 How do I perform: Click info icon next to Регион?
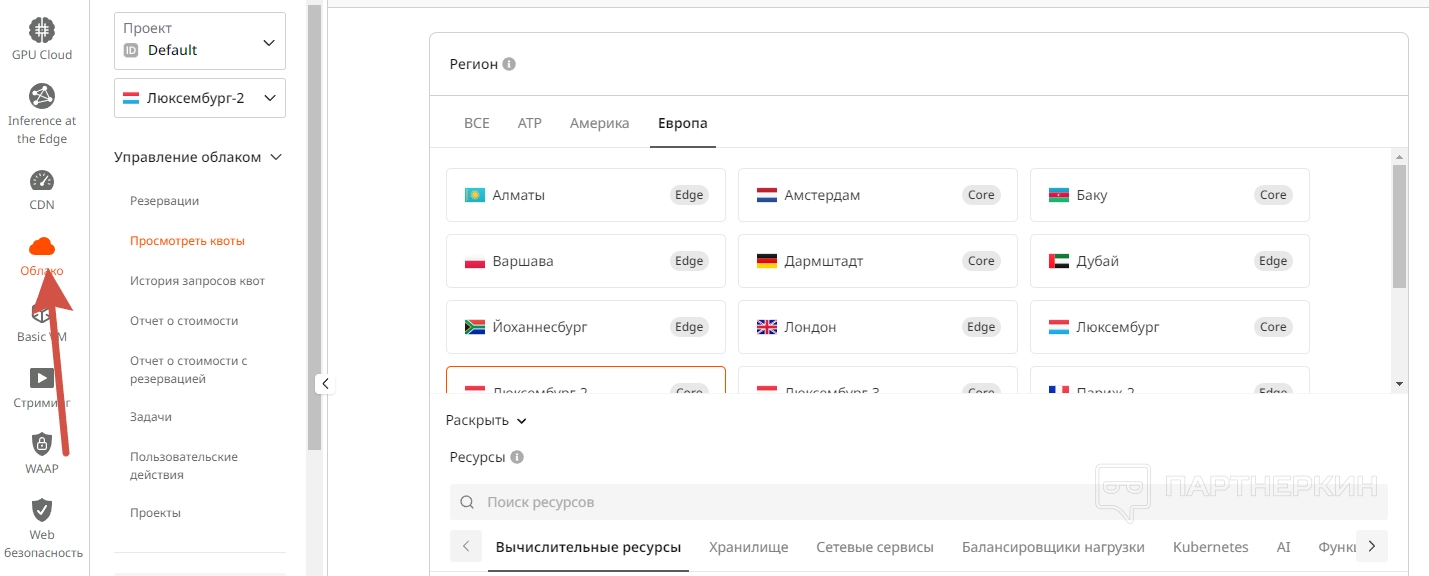509,64
